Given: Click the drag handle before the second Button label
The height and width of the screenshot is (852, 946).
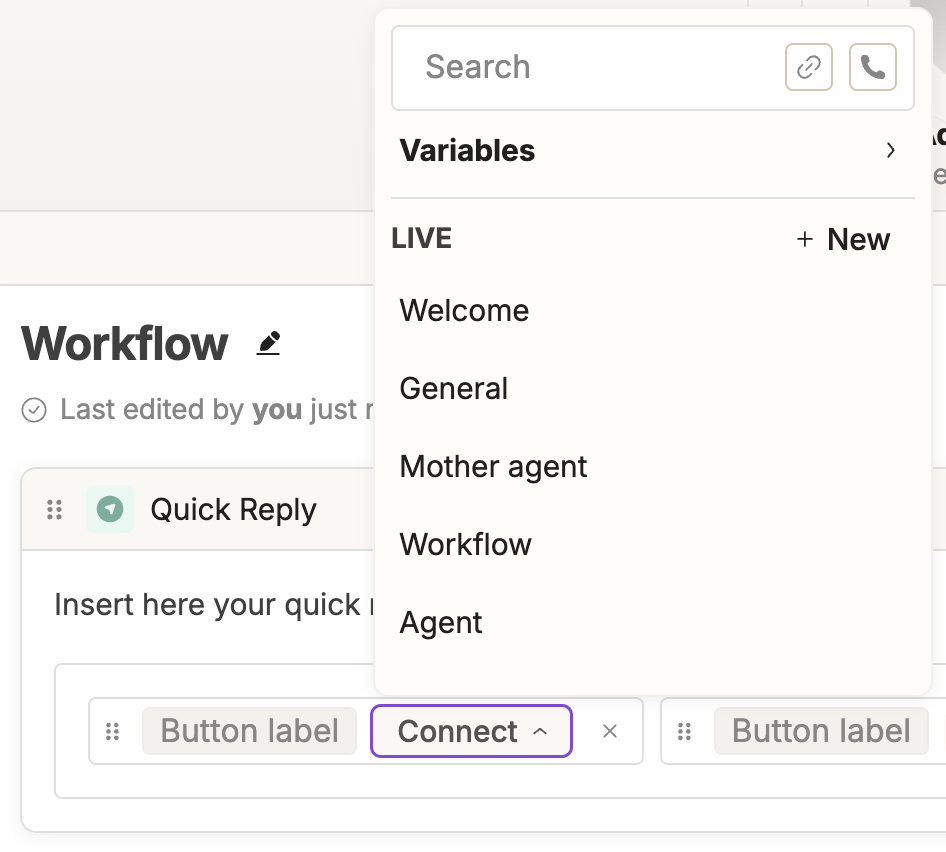Looking at the screenshot, I should point(685,731).
